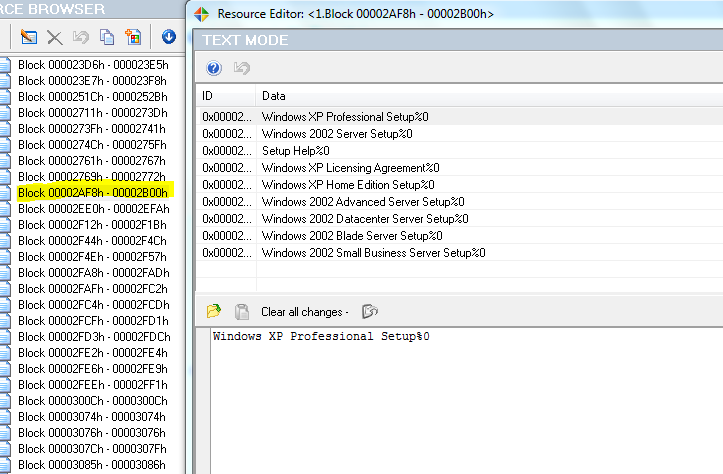The image size is (723, 474).
Task: Click the blue down-arrow icon in browser toolbar
Action: tap(169, 36)
